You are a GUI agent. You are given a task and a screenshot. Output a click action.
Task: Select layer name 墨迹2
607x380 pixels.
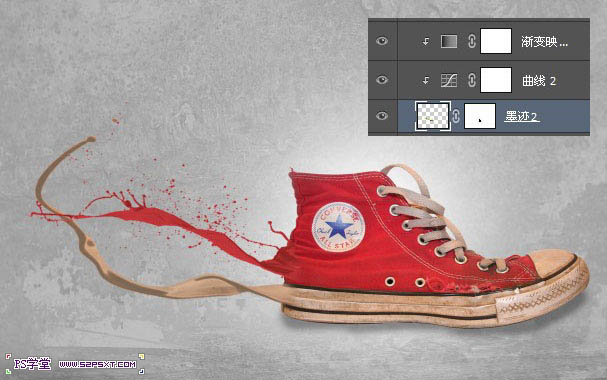pyautogui.click(x=522, y=116)
